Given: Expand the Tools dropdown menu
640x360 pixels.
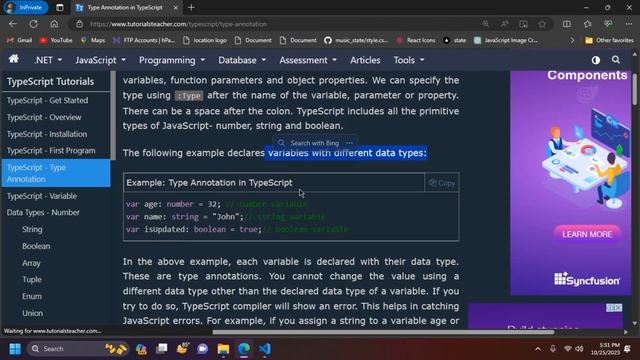Looking at the screenshot, I should [x=409, y=60].
